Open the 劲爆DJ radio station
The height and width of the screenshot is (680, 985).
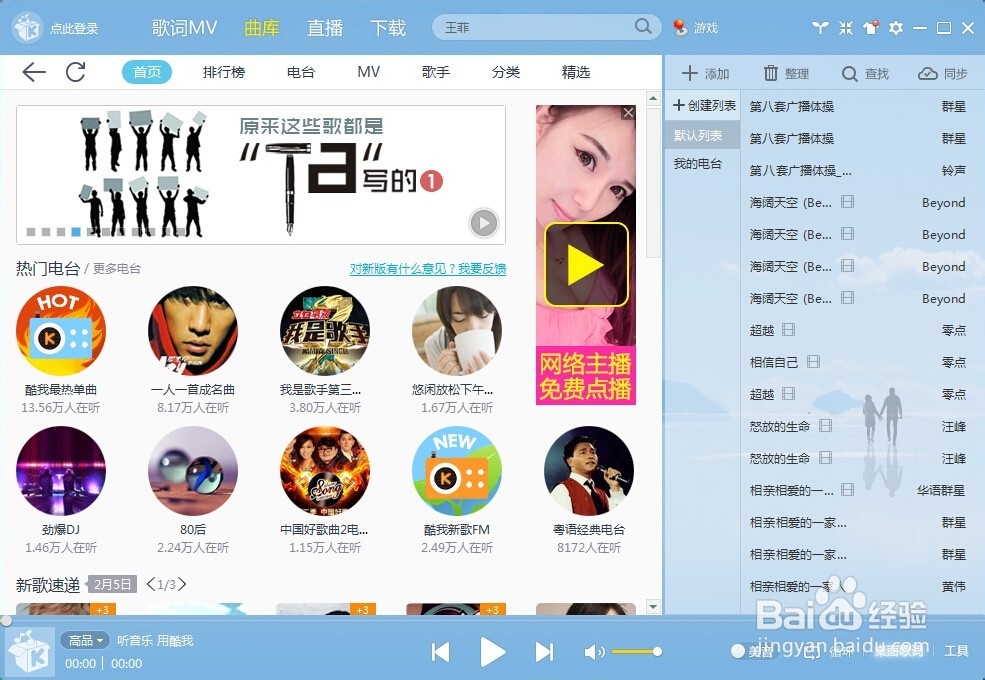61,471
